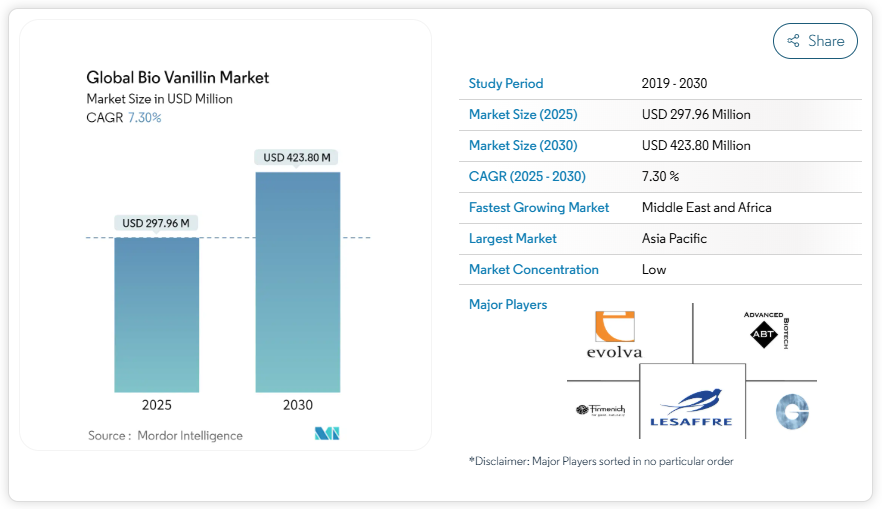882x509 pixels.
Task: Click the USD 423.80 Million table value
Action: point(696,145)
